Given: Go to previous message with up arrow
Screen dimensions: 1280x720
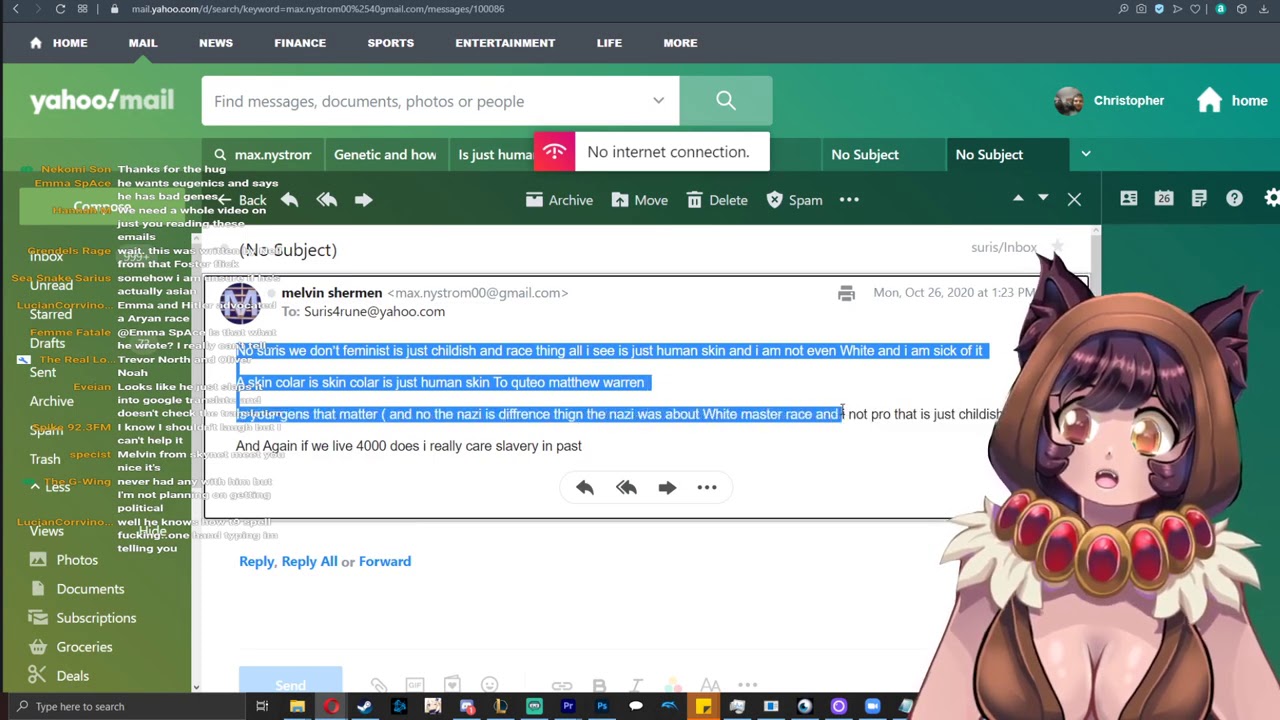Looking at the screenshot, I should (x=1018, y=198).
